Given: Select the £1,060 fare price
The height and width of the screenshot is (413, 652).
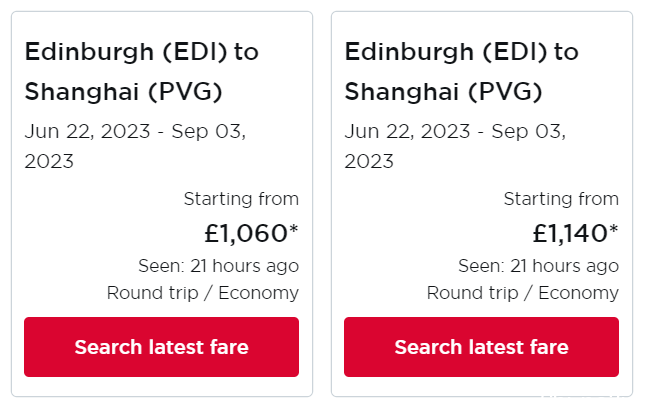Looking at the screenshot, I should pos(246,233).
